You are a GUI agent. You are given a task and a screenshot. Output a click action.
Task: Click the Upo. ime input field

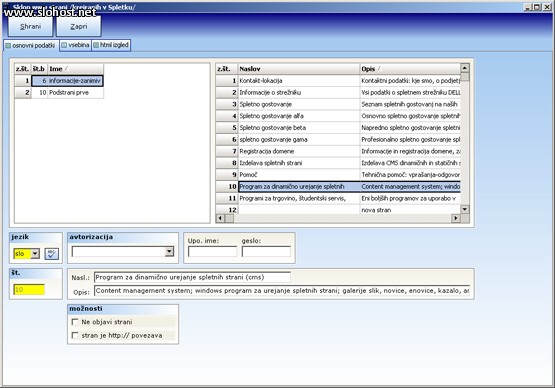(212, 251)
